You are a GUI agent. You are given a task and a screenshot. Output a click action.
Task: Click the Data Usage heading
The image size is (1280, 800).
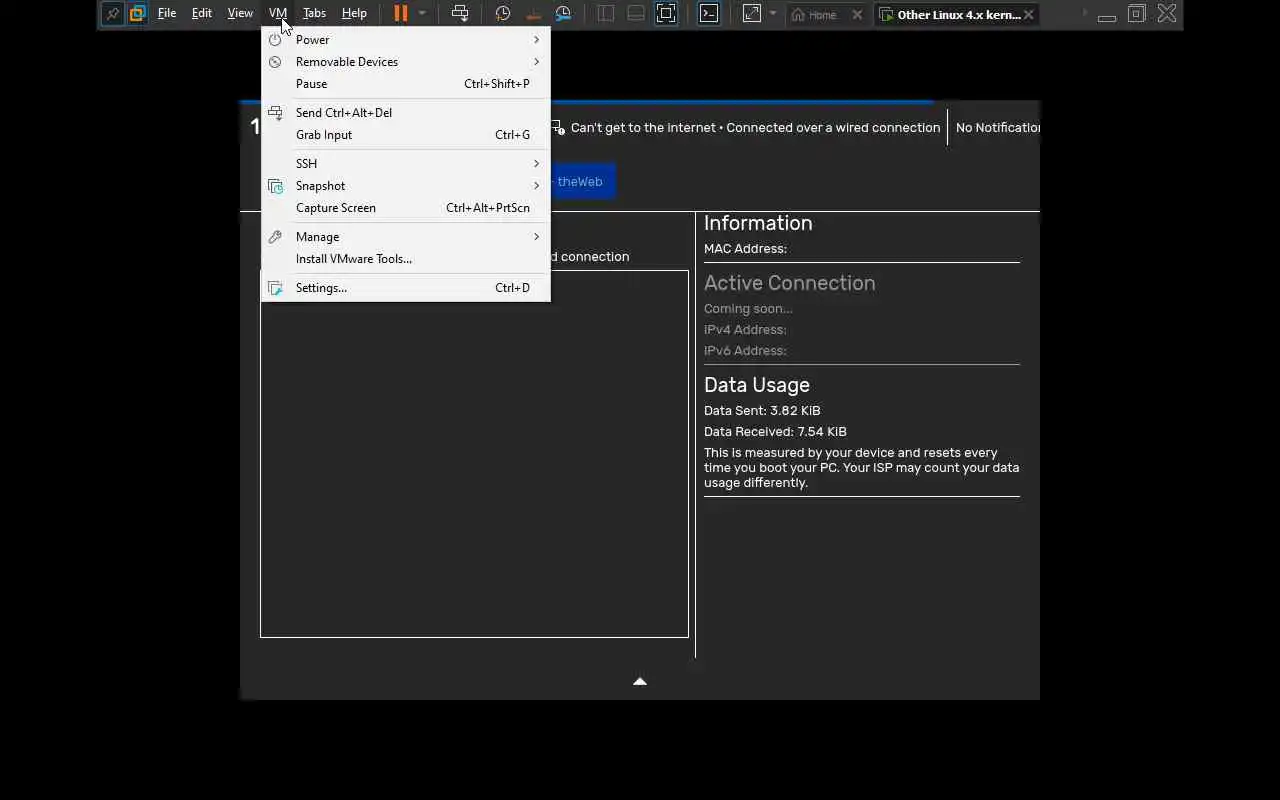757,385
